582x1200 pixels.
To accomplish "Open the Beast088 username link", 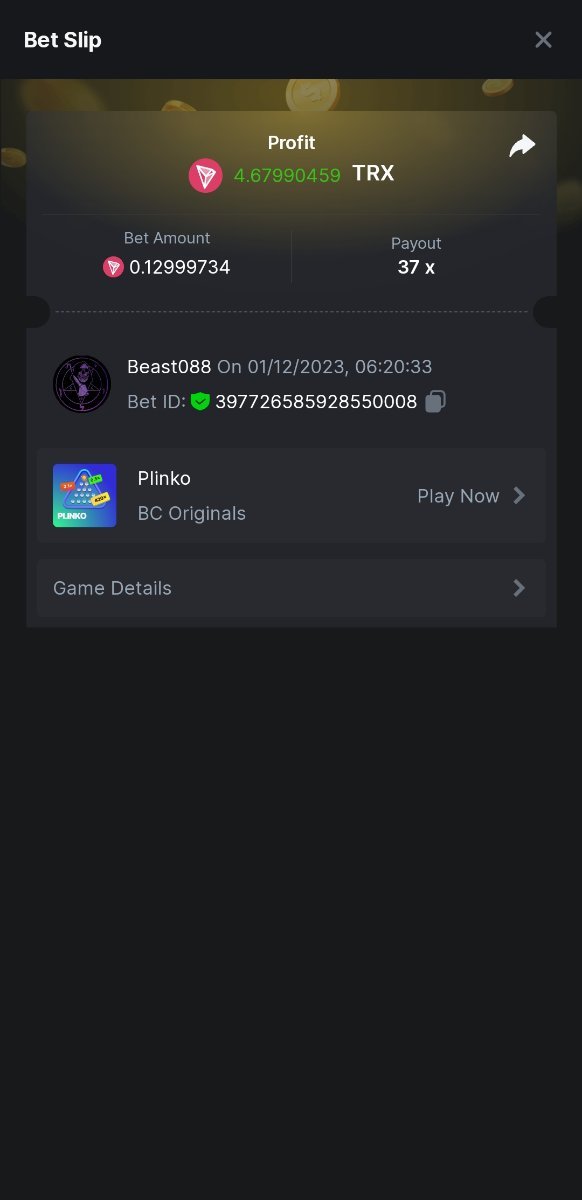I will click(169, 367).
